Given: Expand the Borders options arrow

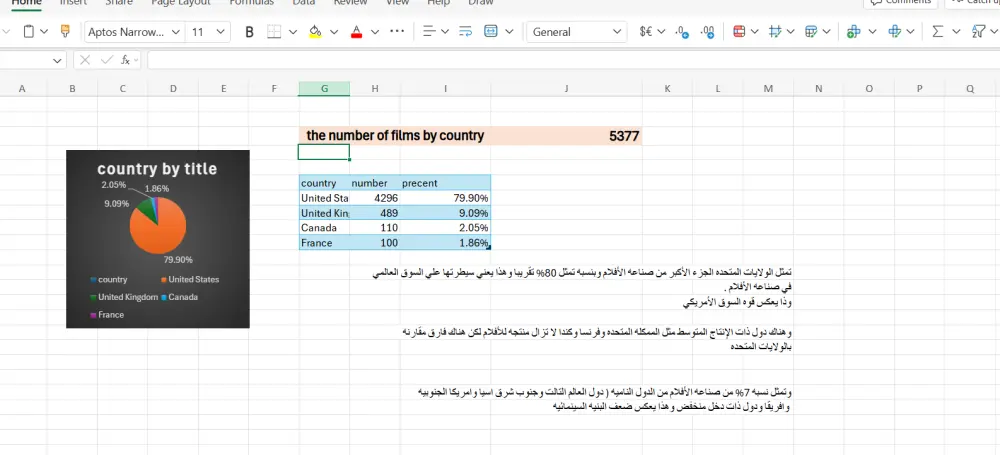Looking at the screenshot, I should (x=293, y=32).
